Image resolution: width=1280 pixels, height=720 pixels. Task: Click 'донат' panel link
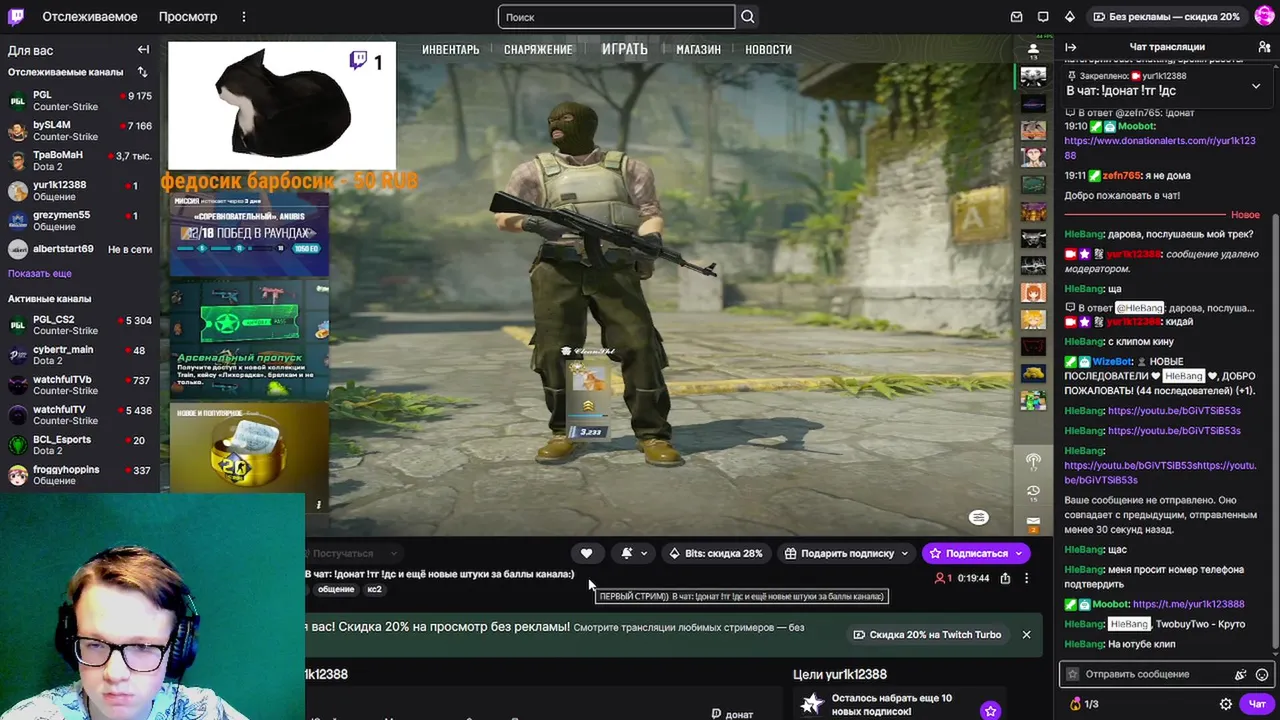point(732,714)
